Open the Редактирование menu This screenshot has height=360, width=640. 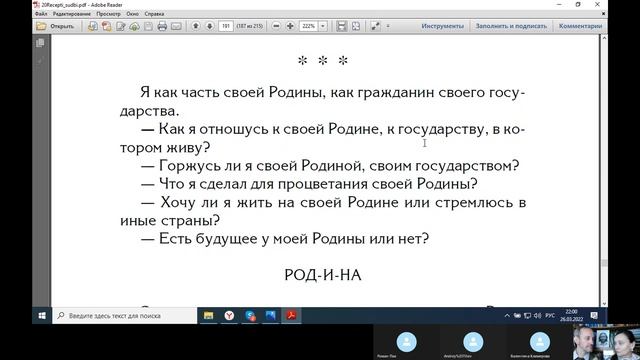(x=72, y=14)
